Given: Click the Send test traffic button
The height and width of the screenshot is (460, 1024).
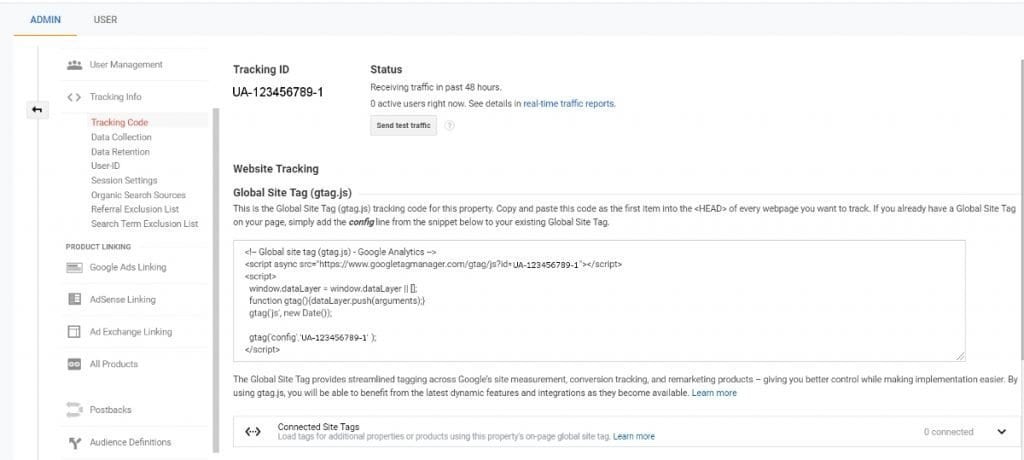Looking at the screenshot, I should point(403,125).
